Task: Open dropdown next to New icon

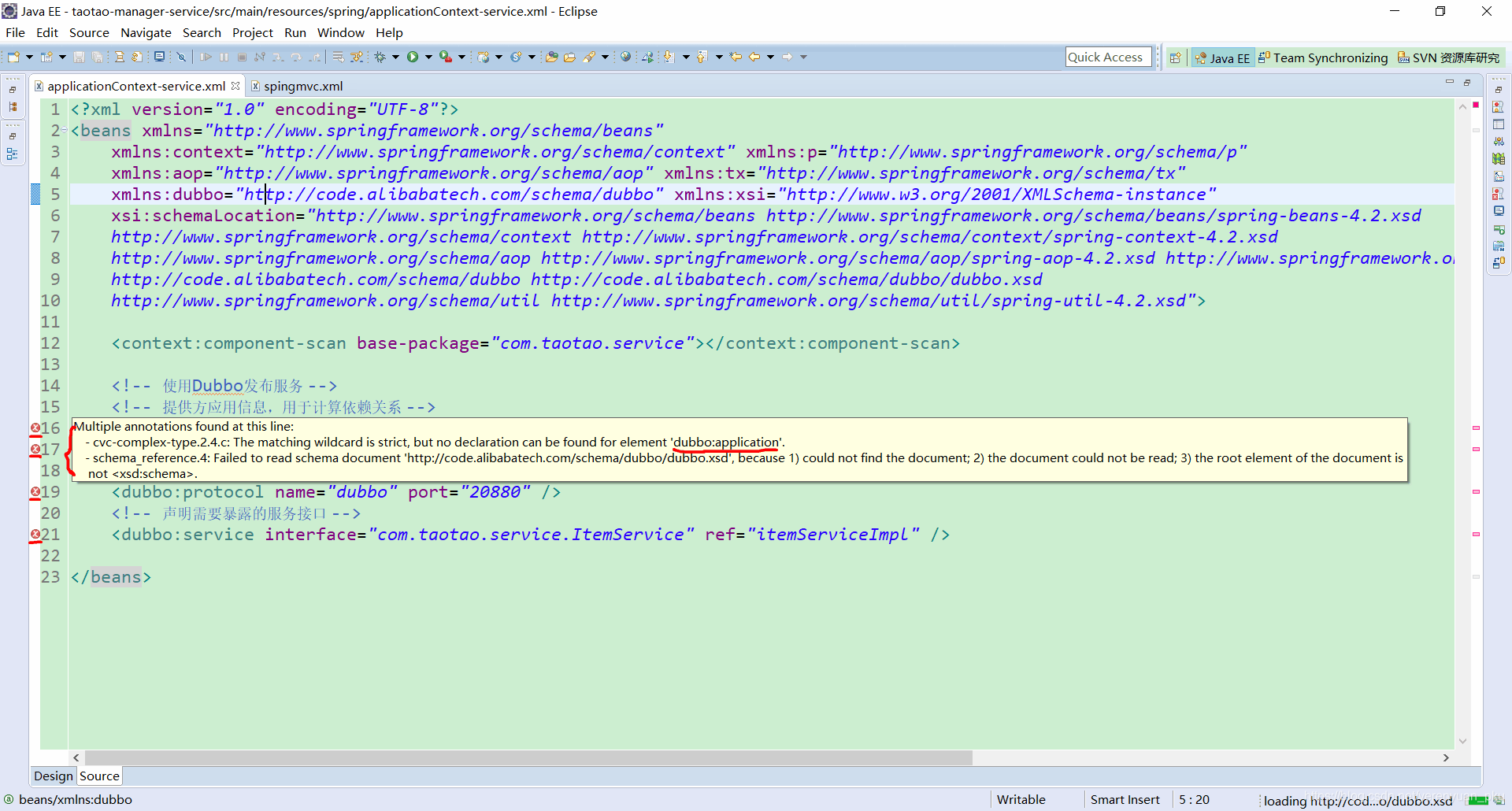Action: tap(29, 57)
